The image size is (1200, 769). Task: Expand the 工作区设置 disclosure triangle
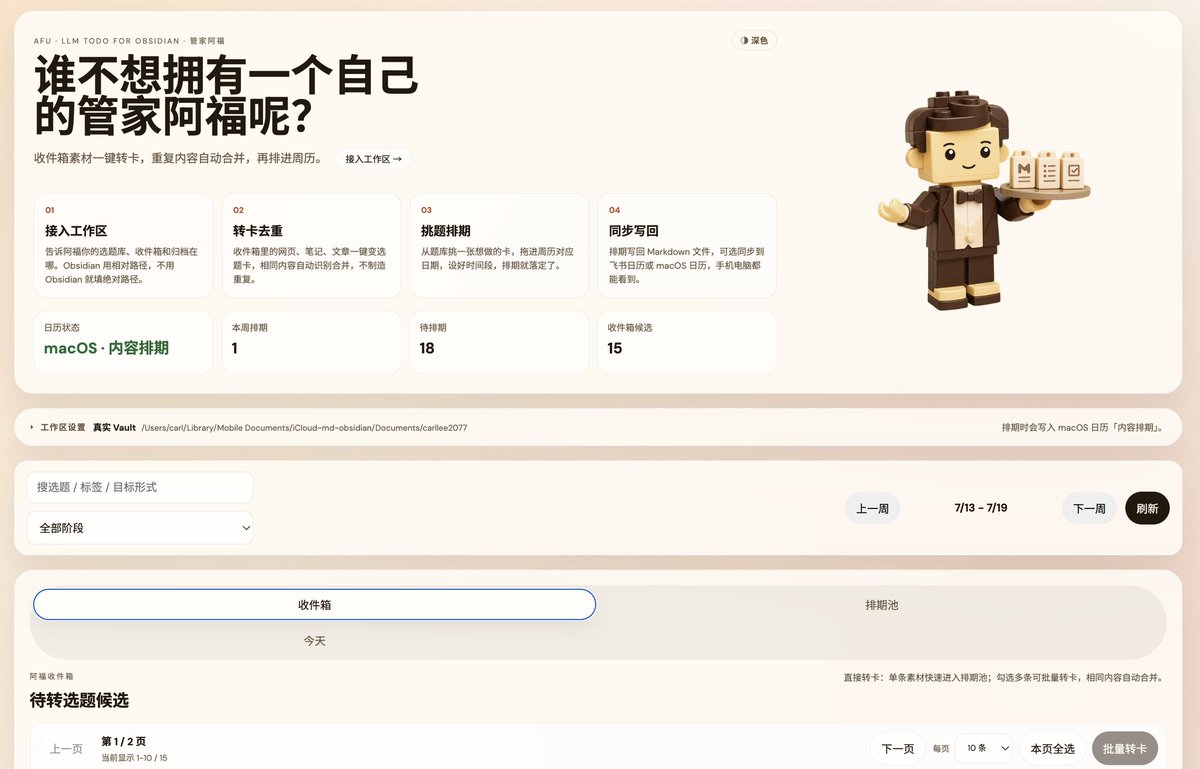coord(32,428)
